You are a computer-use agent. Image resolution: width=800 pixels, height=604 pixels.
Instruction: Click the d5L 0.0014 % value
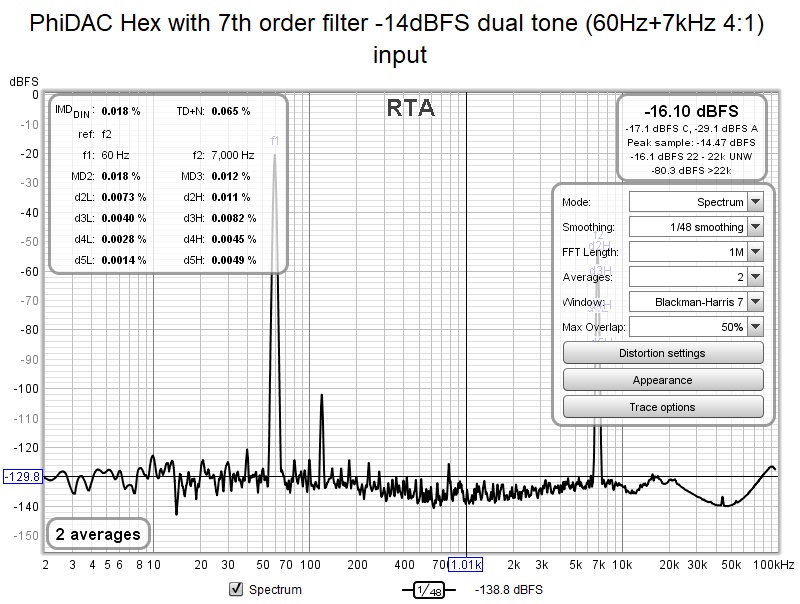[x=123, y=260]
